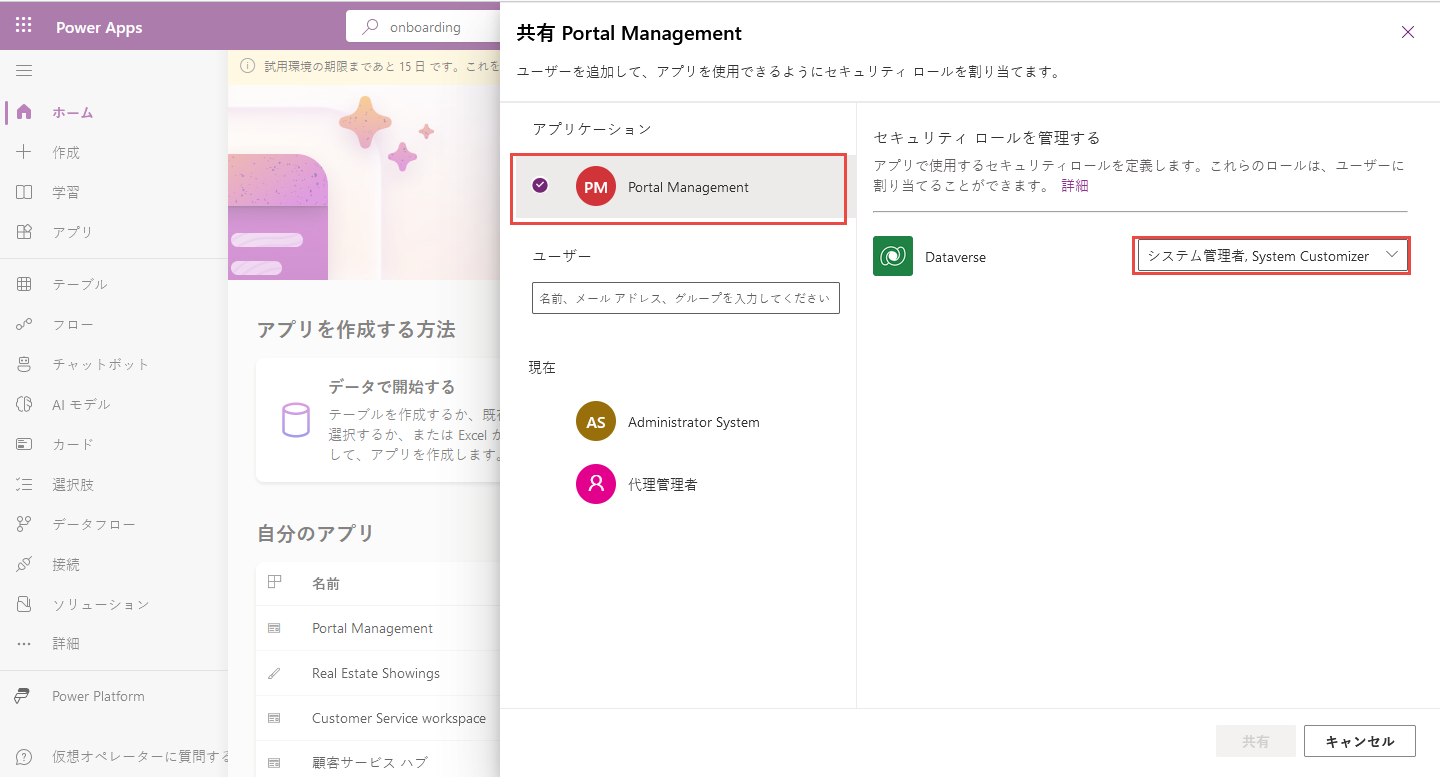The height and width of the screenshot is (777, 1440).
Task: Click the フロー flow icon
Action: point(24,324)
